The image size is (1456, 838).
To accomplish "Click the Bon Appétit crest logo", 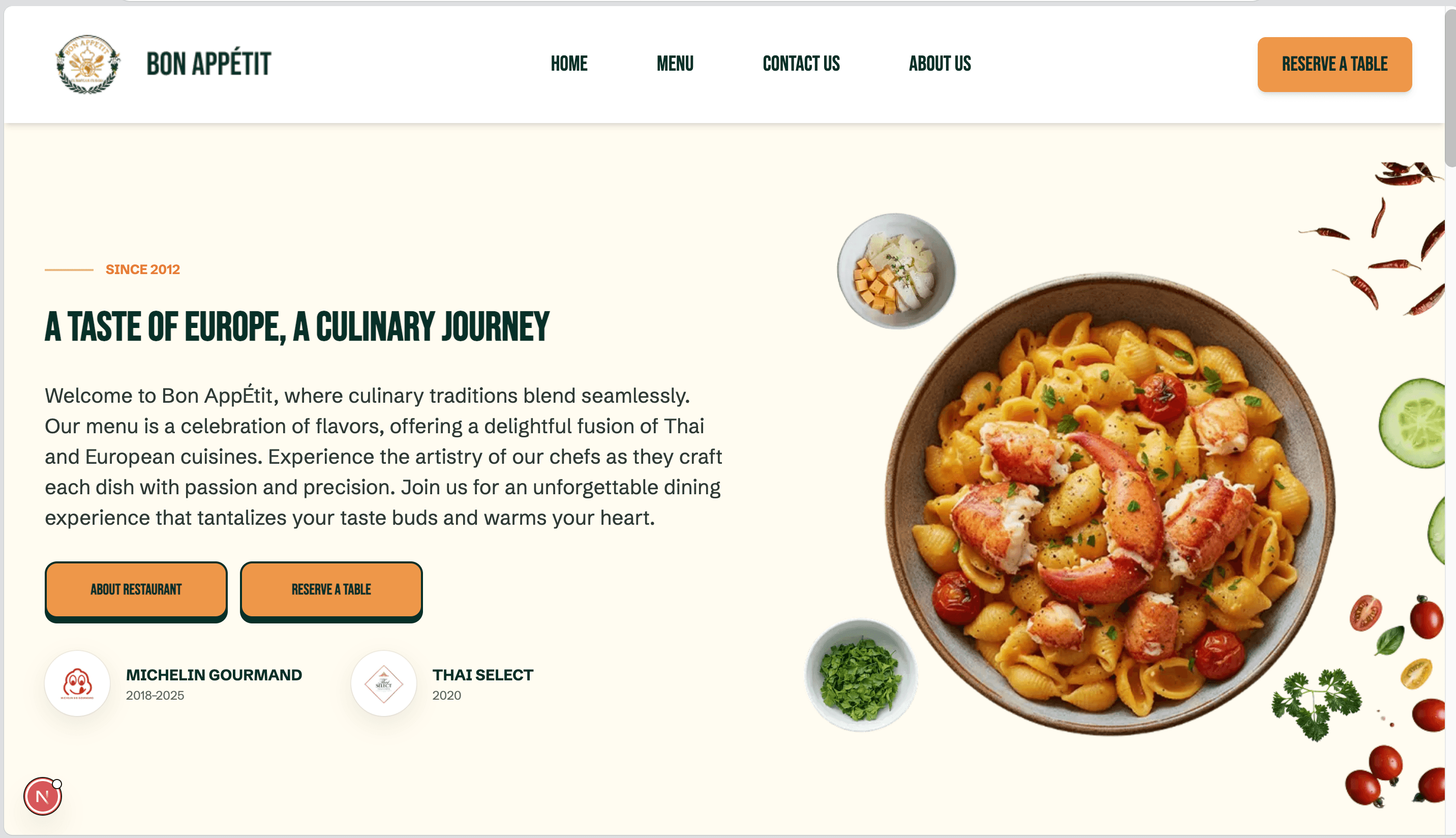I will point(87,64).
